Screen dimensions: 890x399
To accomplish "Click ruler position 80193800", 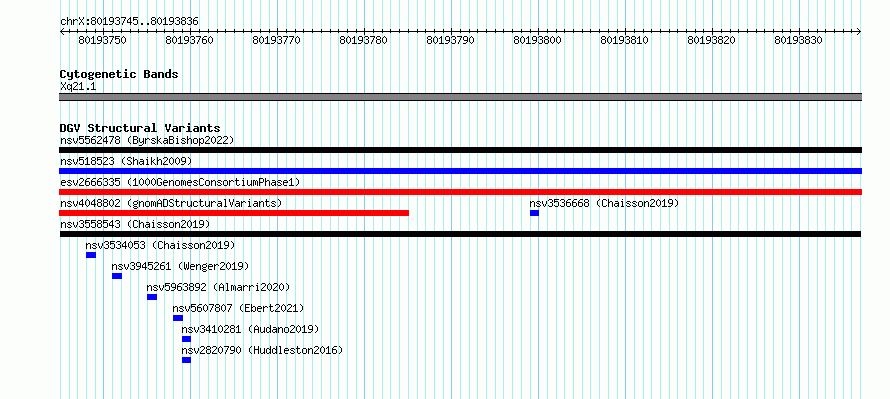I will point(538,40).
